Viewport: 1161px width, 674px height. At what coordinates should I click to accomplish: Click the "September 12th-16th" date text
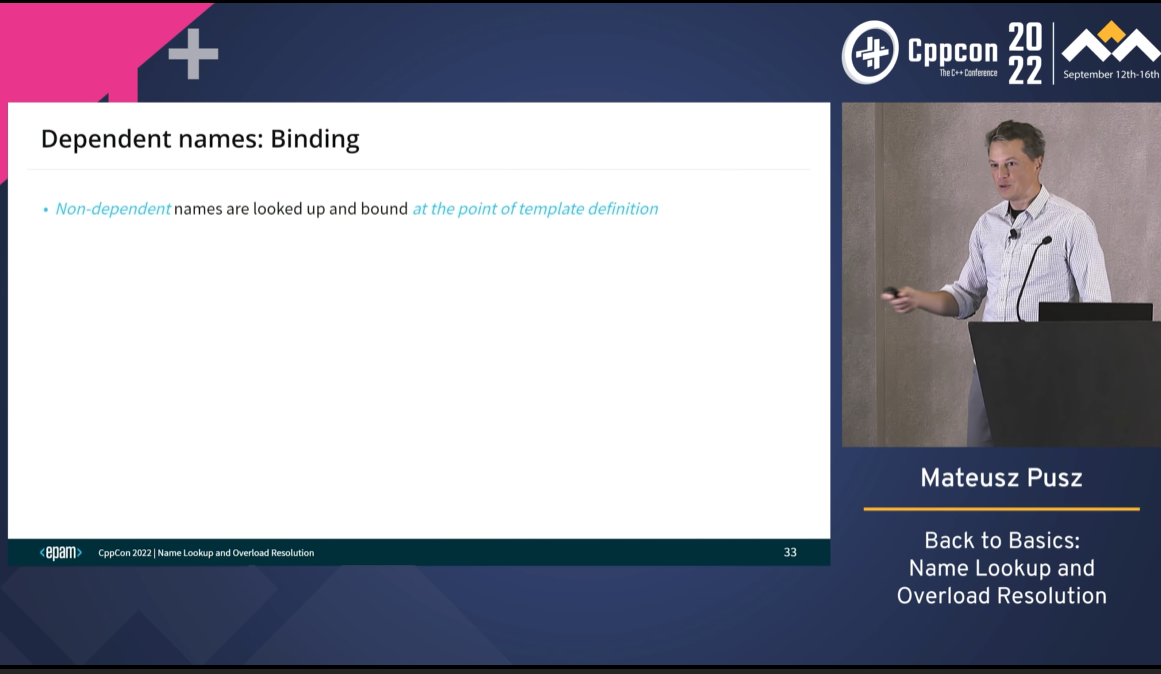(x=1110, y=75)
